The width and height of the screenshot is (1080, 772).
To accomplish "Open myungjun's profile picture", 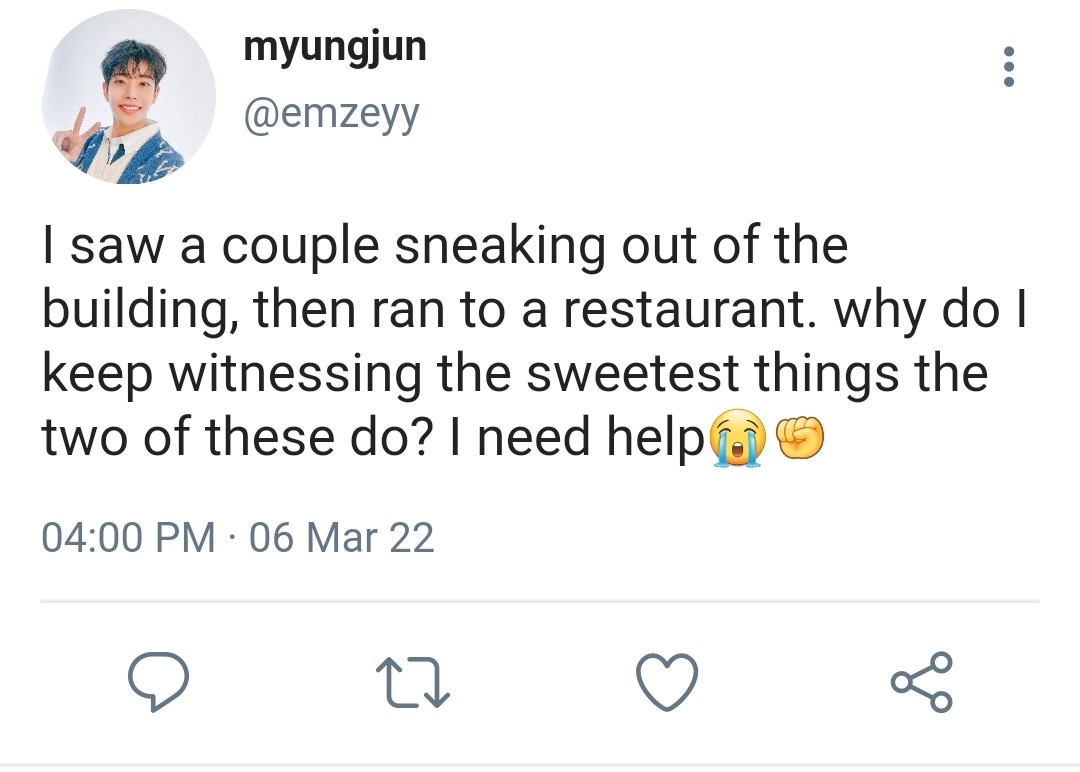I will pos(128,100).
